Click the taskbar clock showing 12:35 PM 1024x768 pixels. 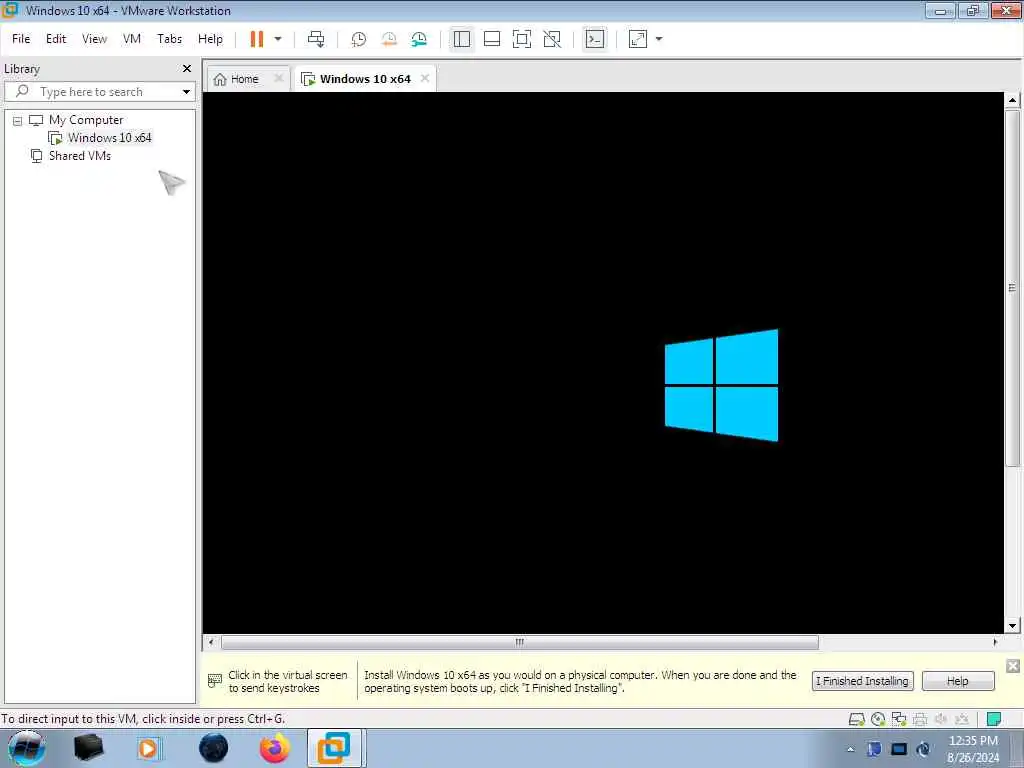[973, 749]
